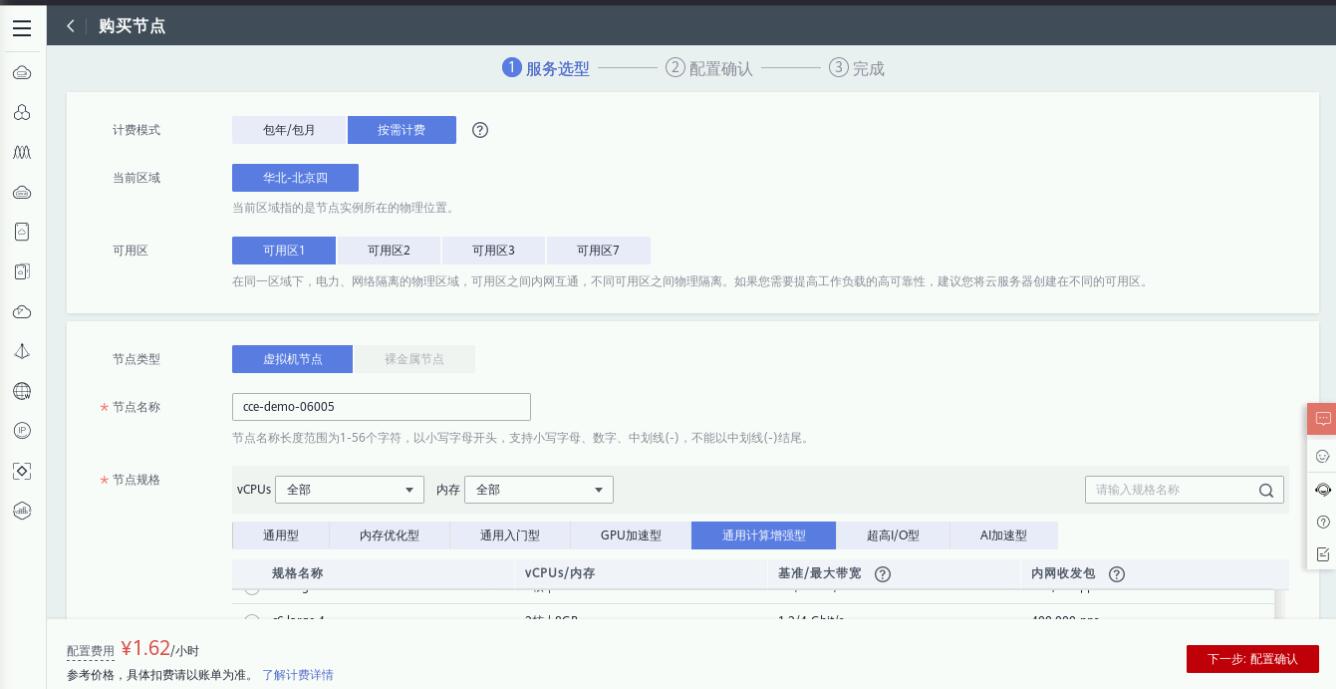
Task: Click help icon beside 内网收发包
Action: click(1117, 574)
